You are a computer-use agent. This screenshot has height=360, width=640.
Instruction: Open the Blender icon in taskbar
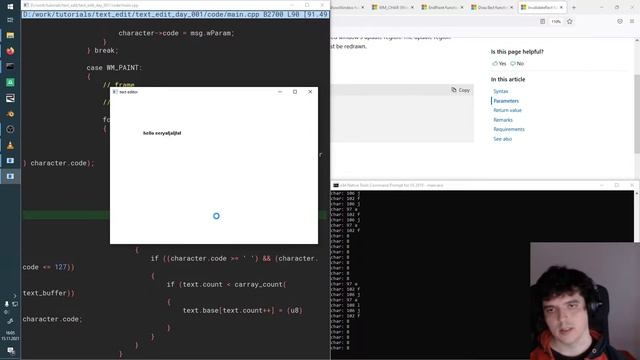coord(10,114)
